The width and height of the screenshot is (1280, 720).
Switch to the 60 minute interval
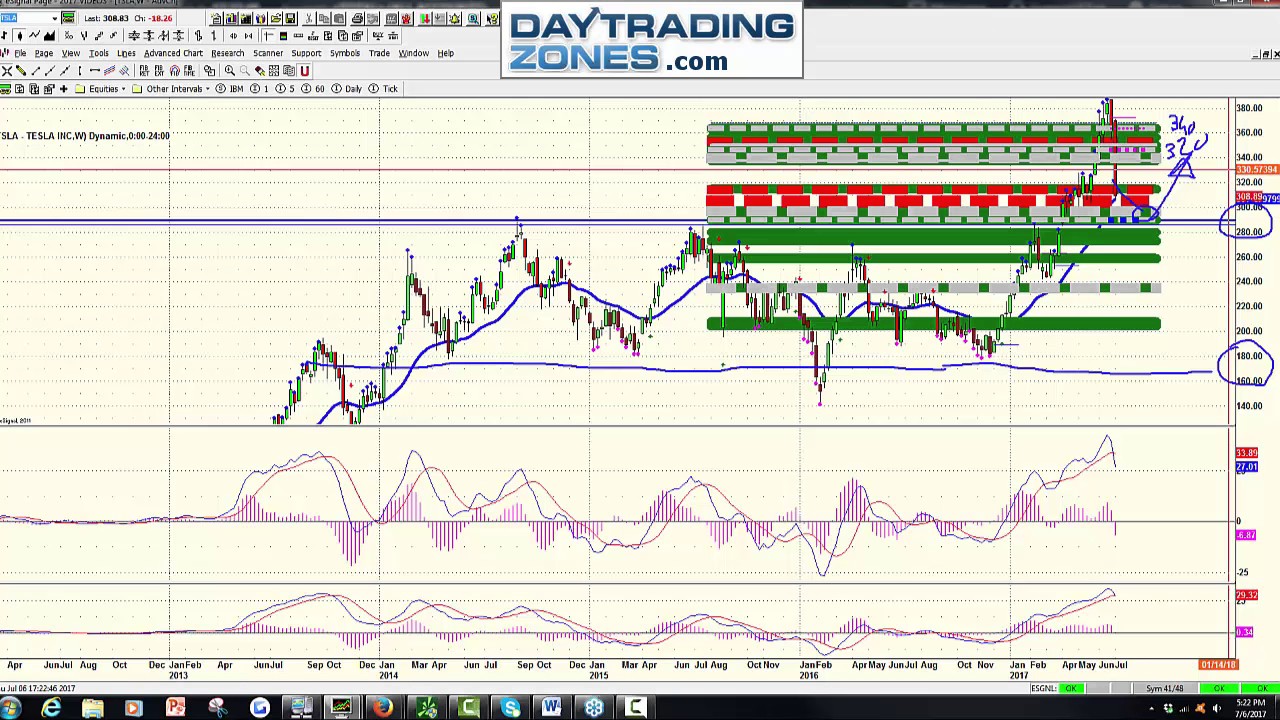coord(313,89)
